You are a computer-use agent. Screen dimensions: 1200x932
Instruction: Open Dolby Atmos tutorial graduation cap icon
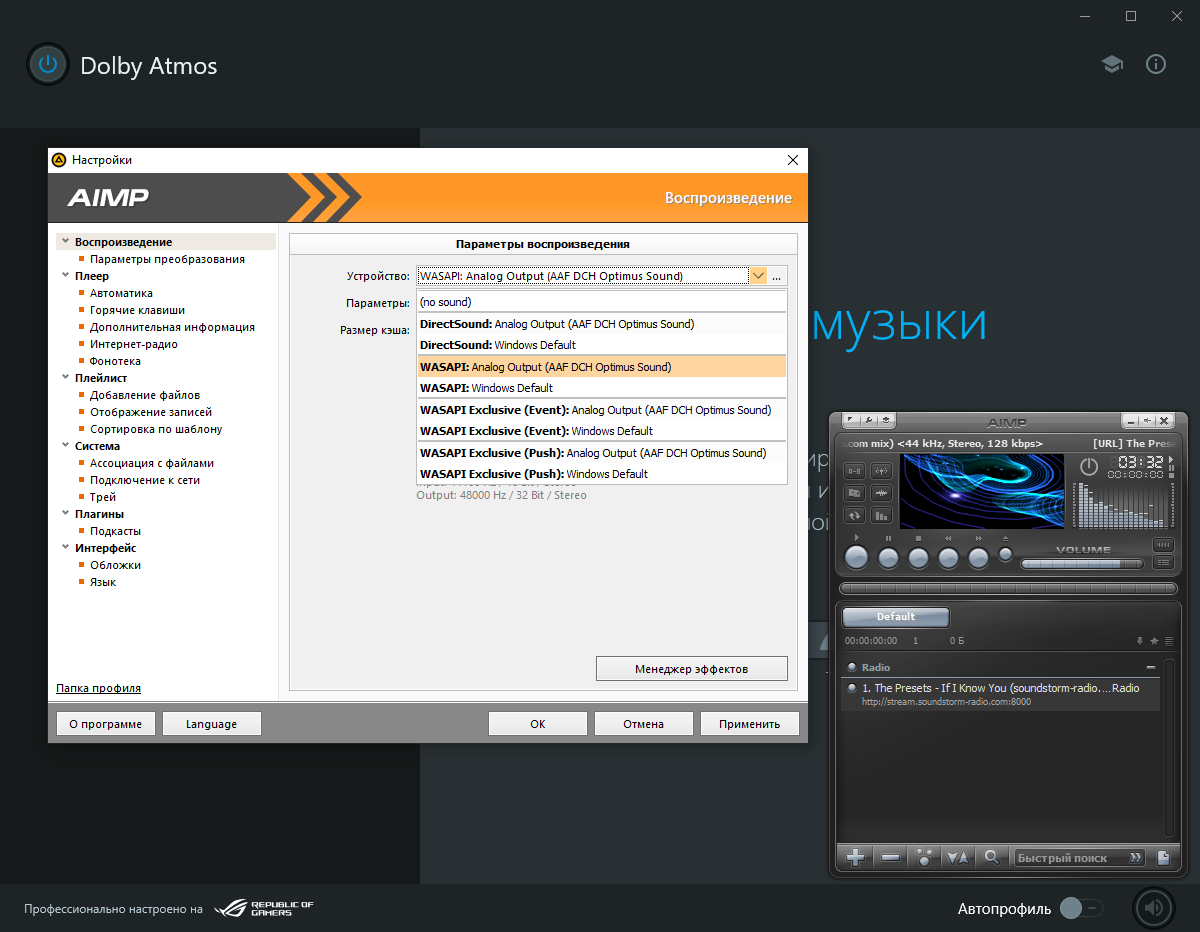click(1112, 64)
